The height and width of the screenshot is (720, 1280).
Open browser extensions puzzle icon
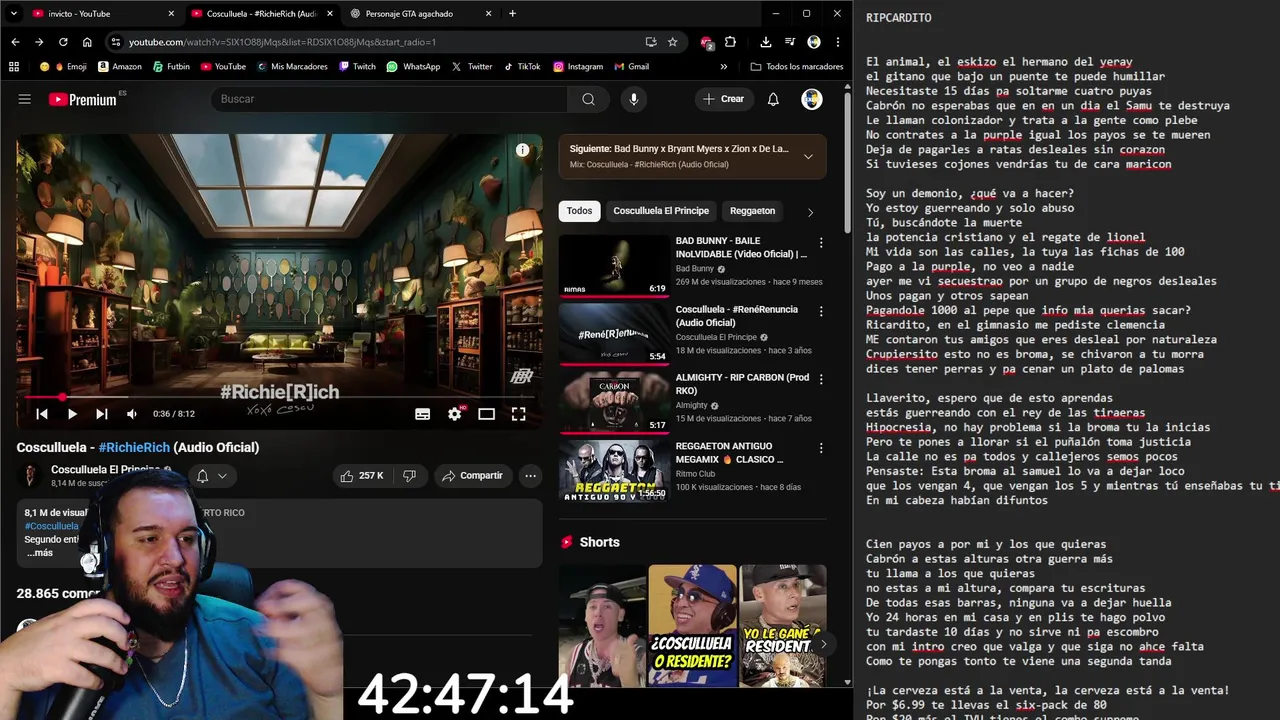730,42
